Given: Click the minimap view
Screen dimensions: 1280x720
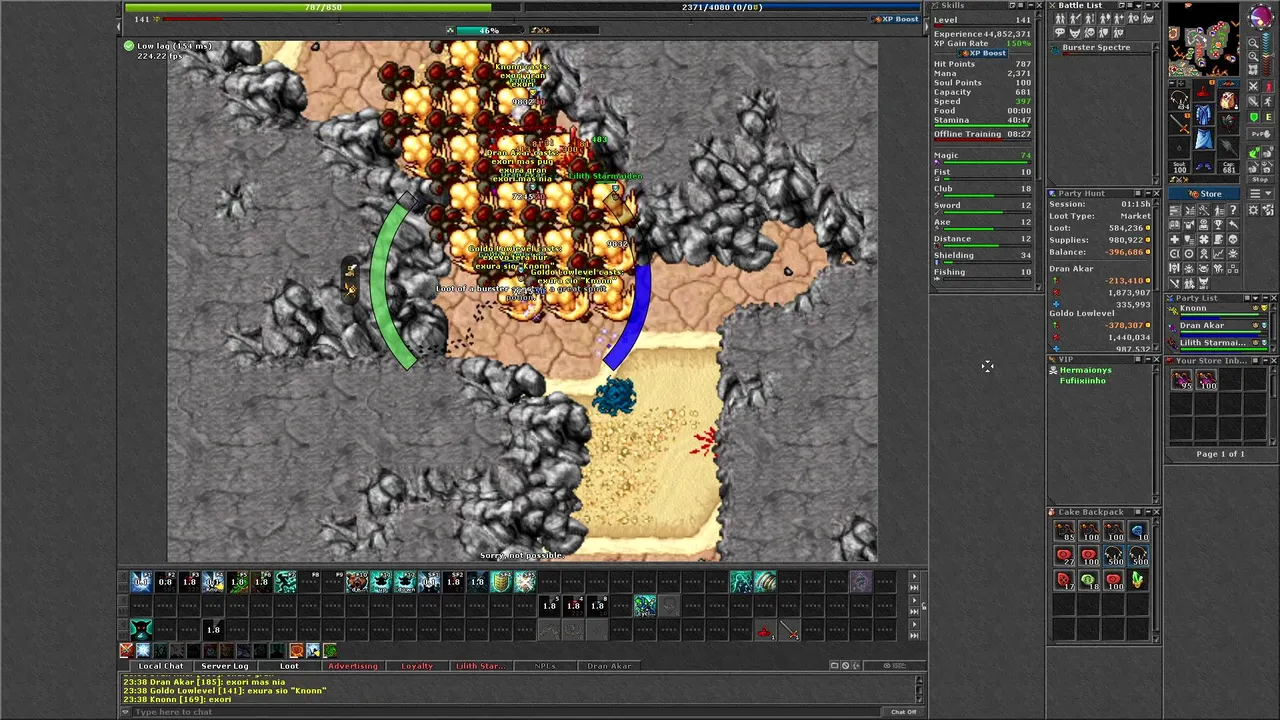Looking at the screenshot, I should point(1203,40).
